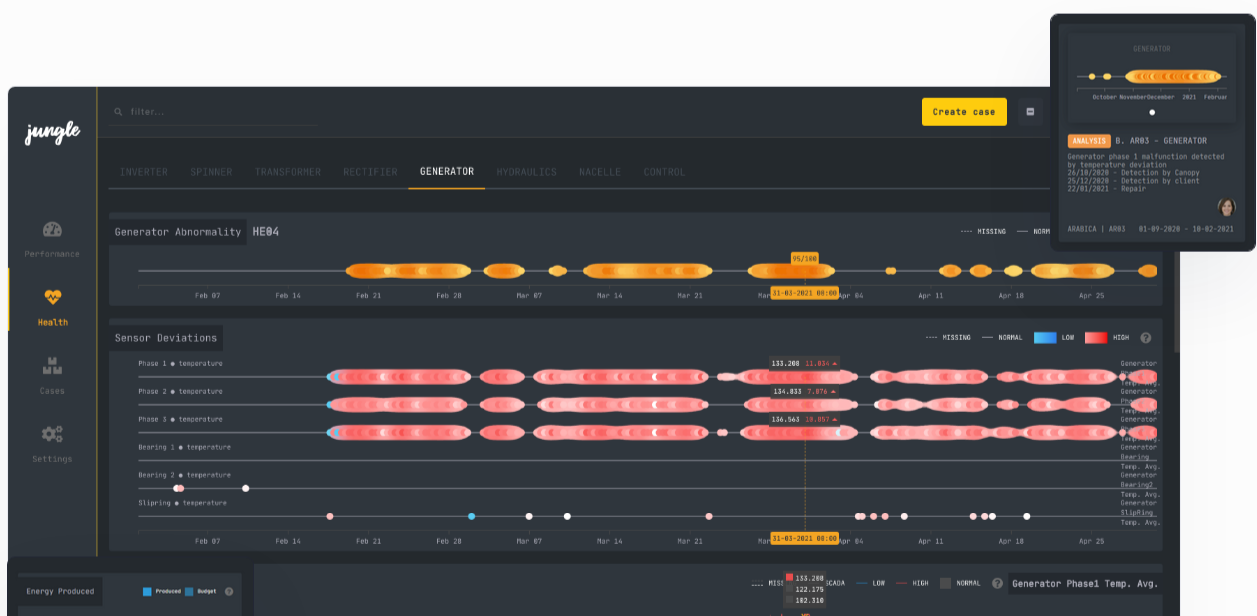
Task: Click the ANALYSIS tag on the case card
Action: tap(1088, 141)
